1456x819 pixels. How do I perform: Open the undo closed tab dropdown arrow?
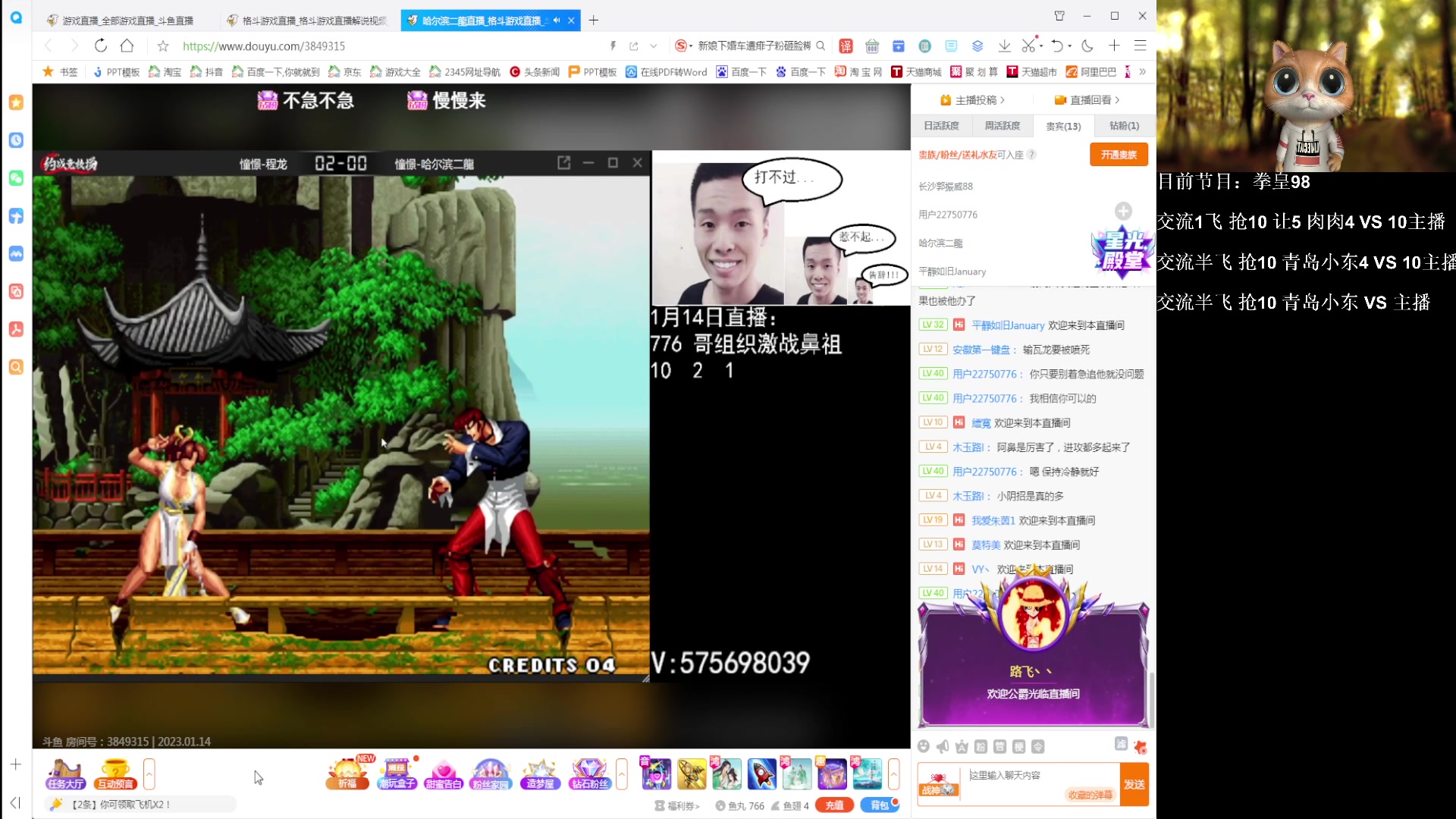pos(1070,46)
